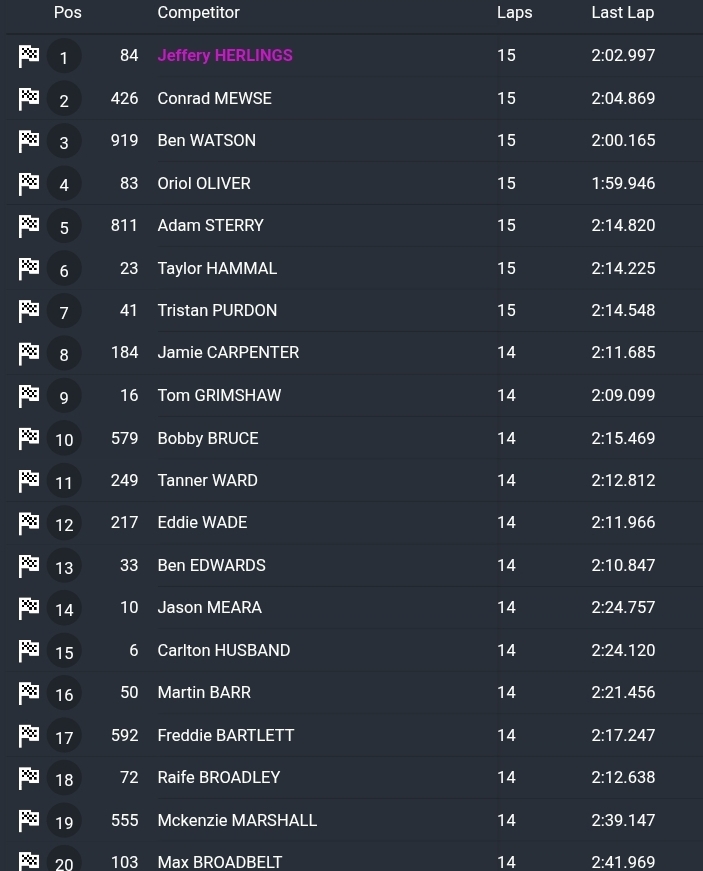The width and height of the screenshot is (703, 871).
Task: Click finish flag icon beside Tanner Ward
Action: tap(29, 481)
